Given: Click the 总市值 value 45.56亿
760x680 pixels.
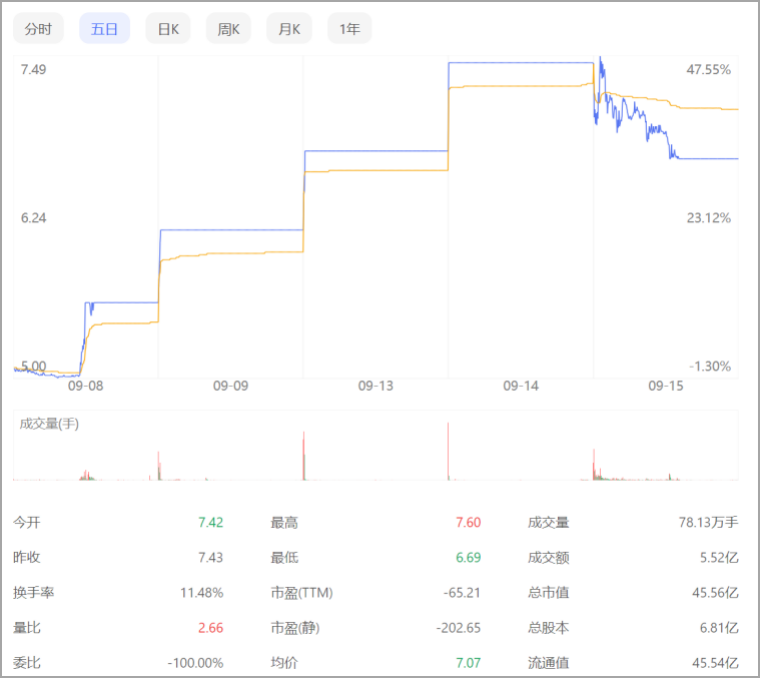Looking at the screenshot, I should pos(714,593).
